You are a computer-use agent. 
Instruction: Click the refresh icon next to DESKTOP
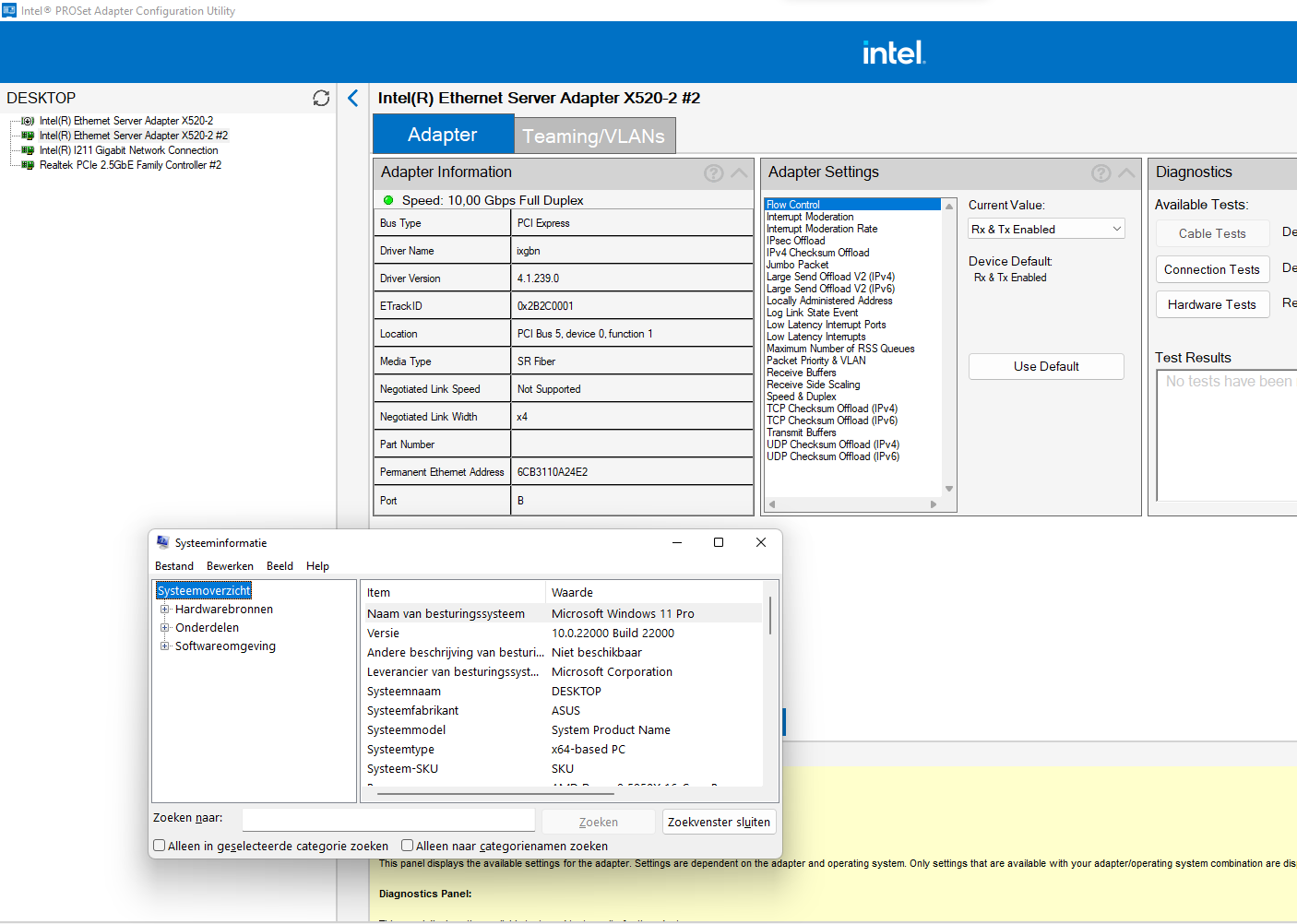pyautogui.click(x=321, y=98)
